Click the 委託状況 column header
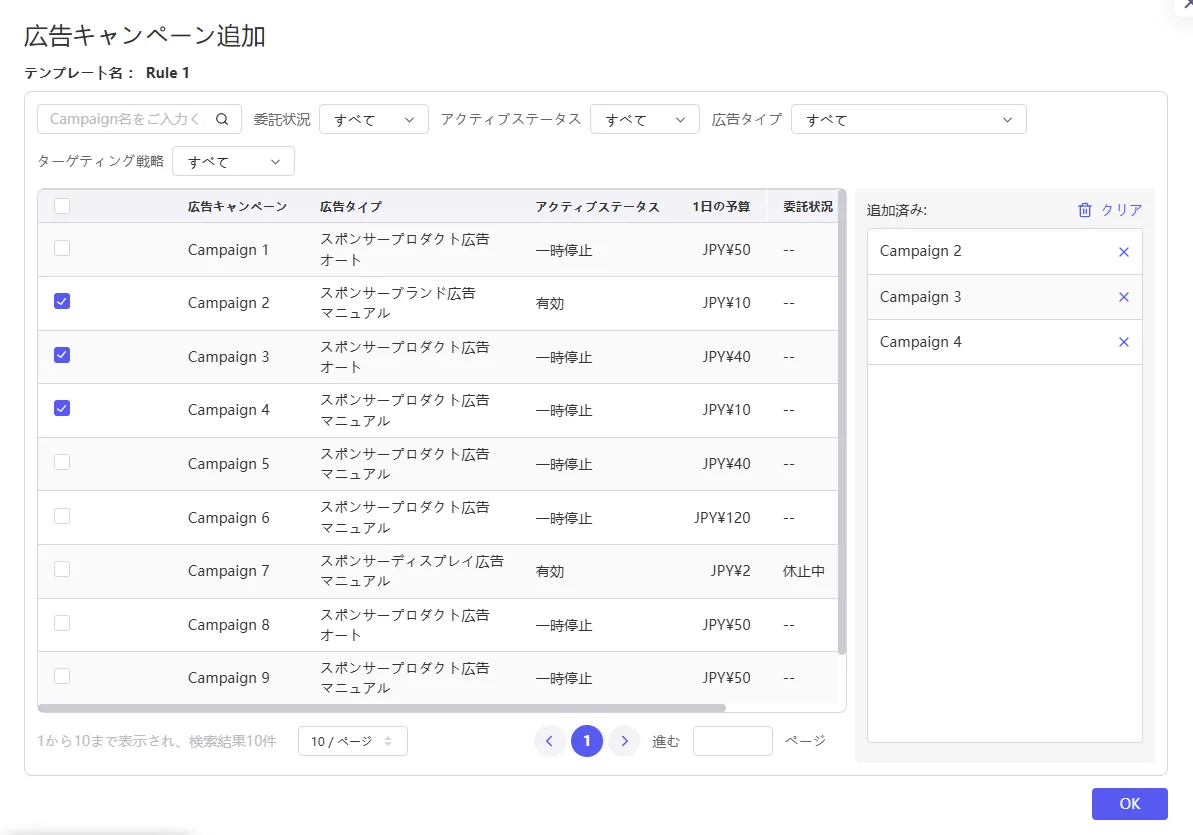Screen dimensions: 1193x835 [808, 206]
